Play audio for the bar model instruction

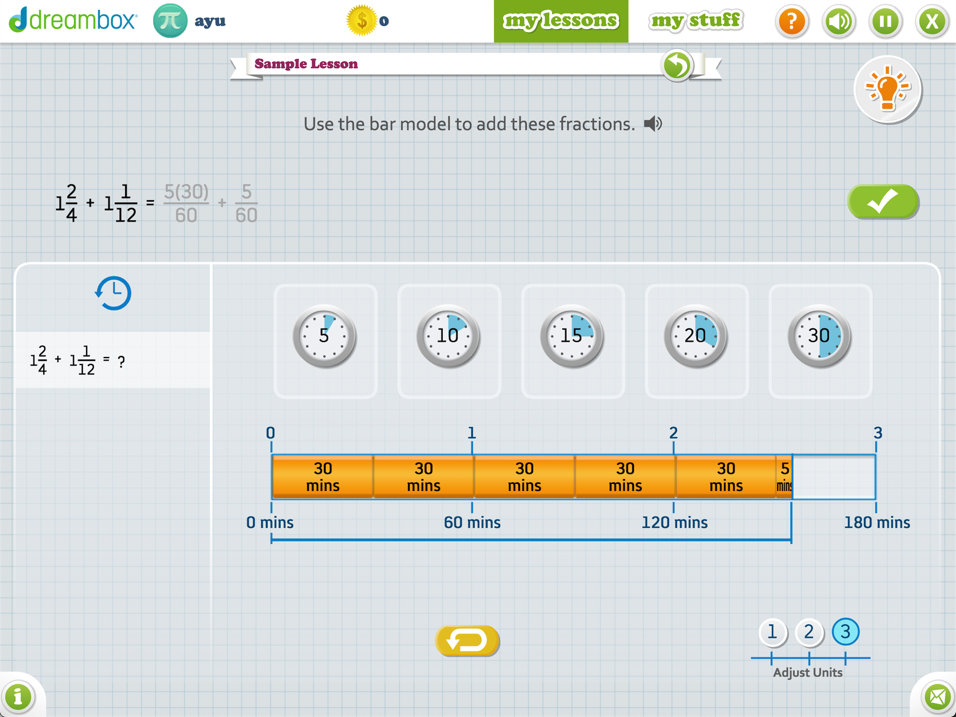pos(653,124)
